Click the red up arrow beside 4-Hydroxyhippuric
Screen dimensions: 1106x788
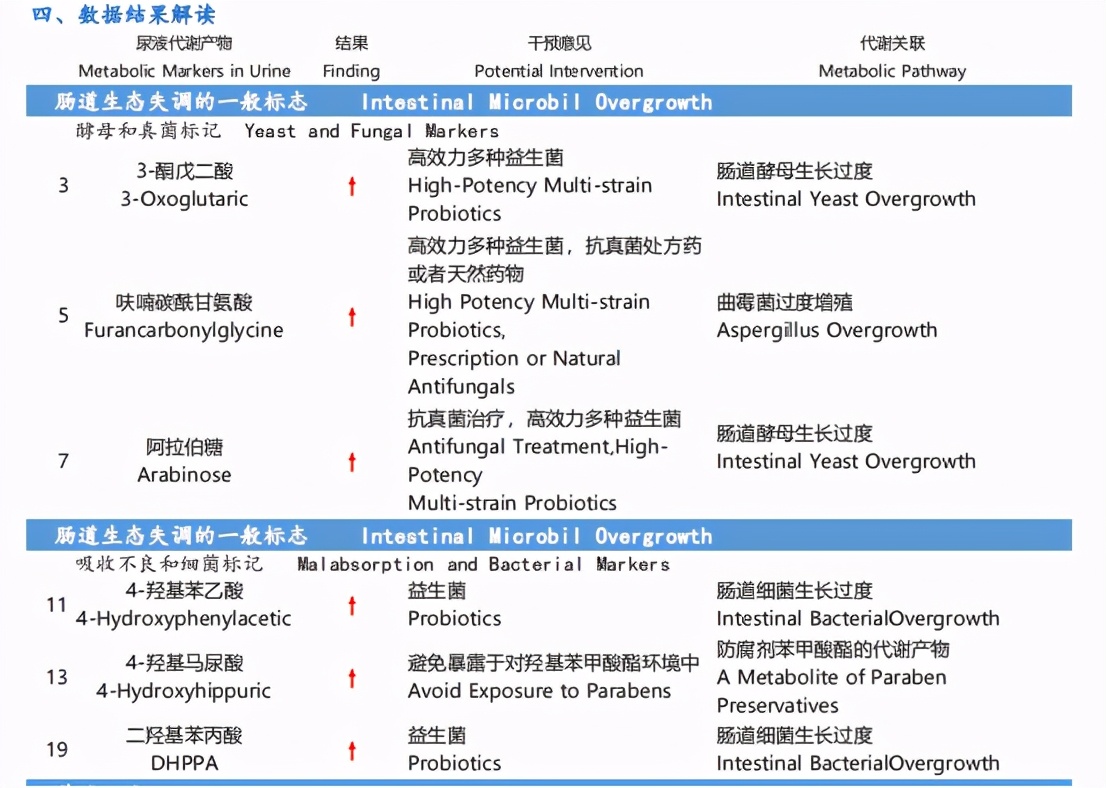click(352, 677)
